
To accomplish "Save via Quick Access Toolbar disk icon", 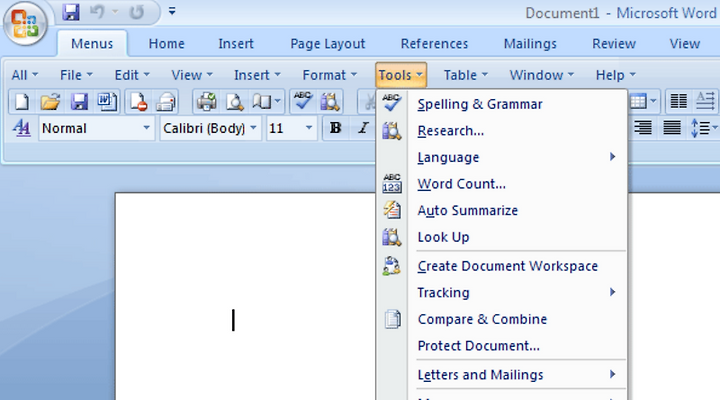I will (x=70, y=12).
